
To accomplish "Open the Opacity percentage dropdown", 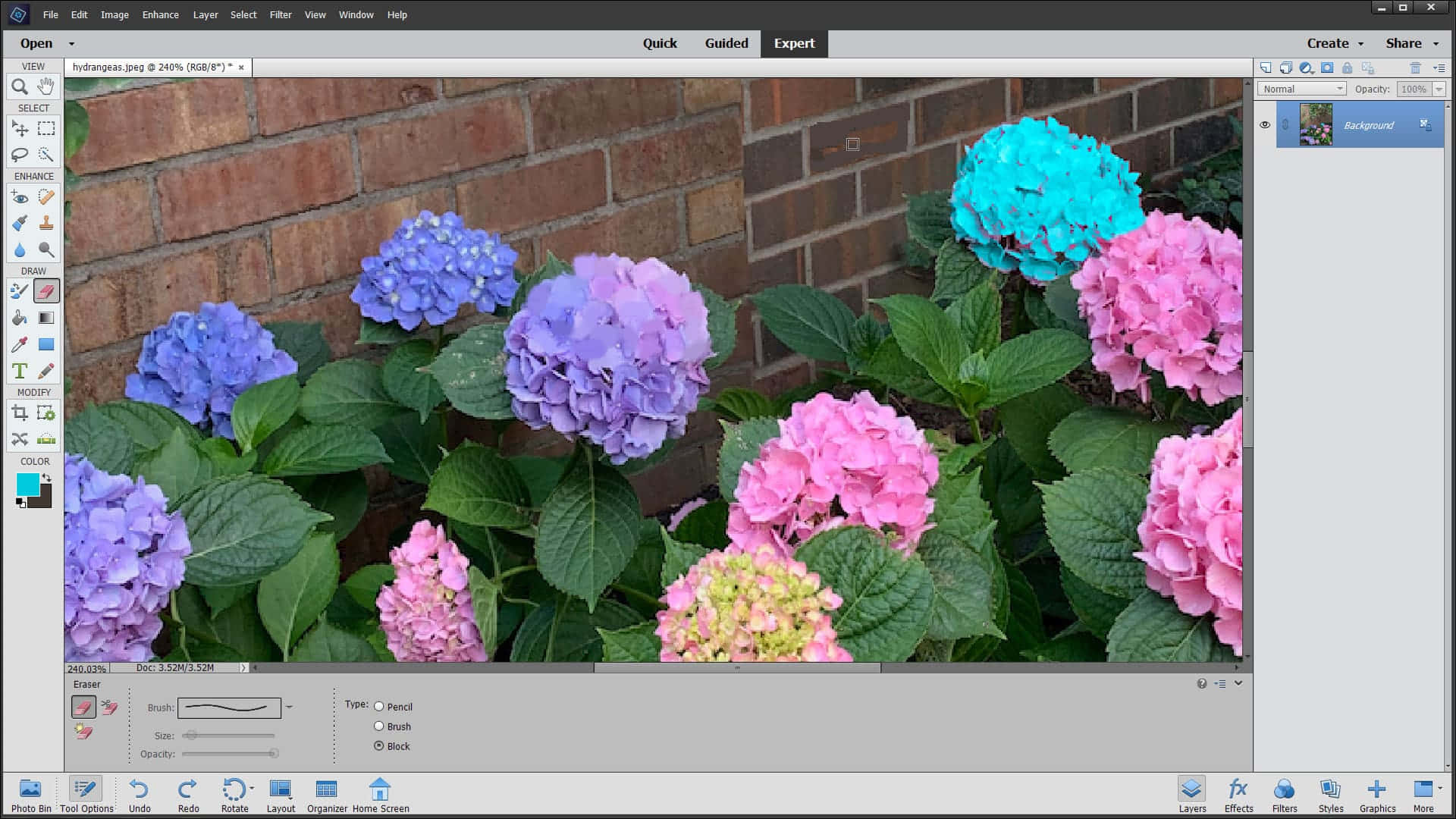I will pos(1440,89).
